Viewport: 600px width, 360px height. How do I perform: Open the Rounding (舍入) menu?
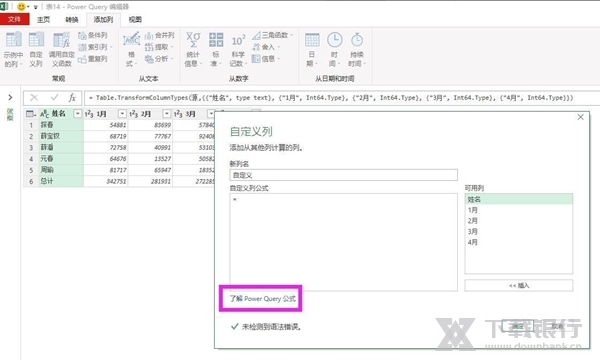tap(266, 47)
